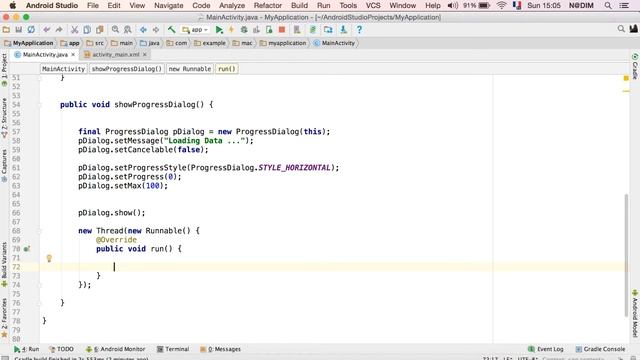The image size is (640, 360).
Task: Select showProgressDialog() in the structure breadcrumb
Action: (127, 69)
